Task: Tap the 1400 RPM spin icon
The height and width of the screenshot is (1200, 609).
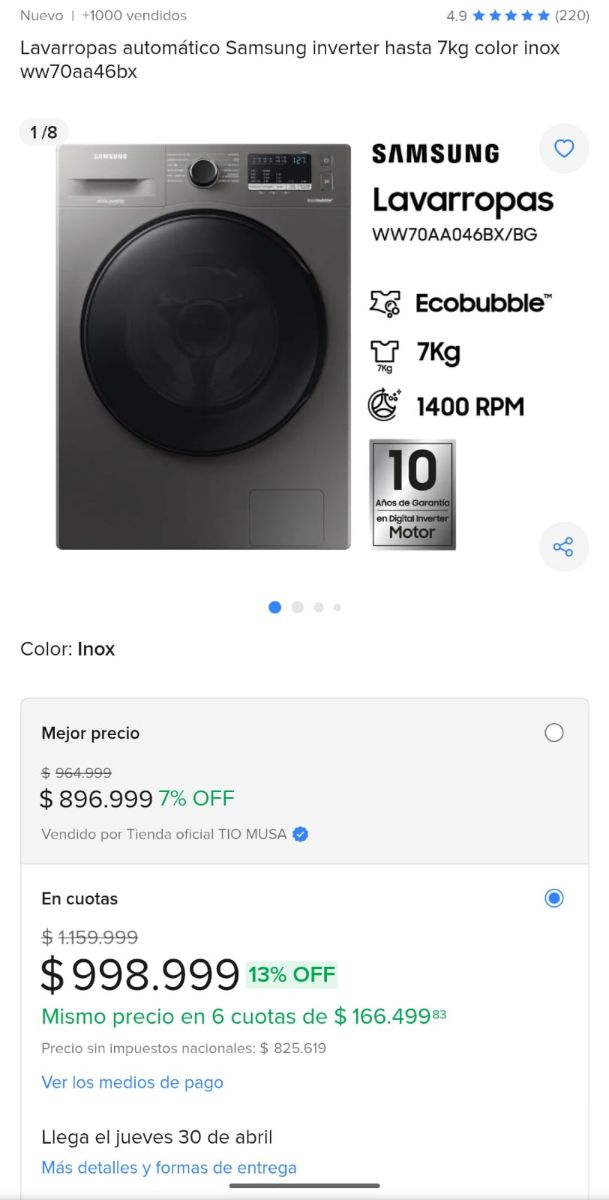Action: coord(384,405)
